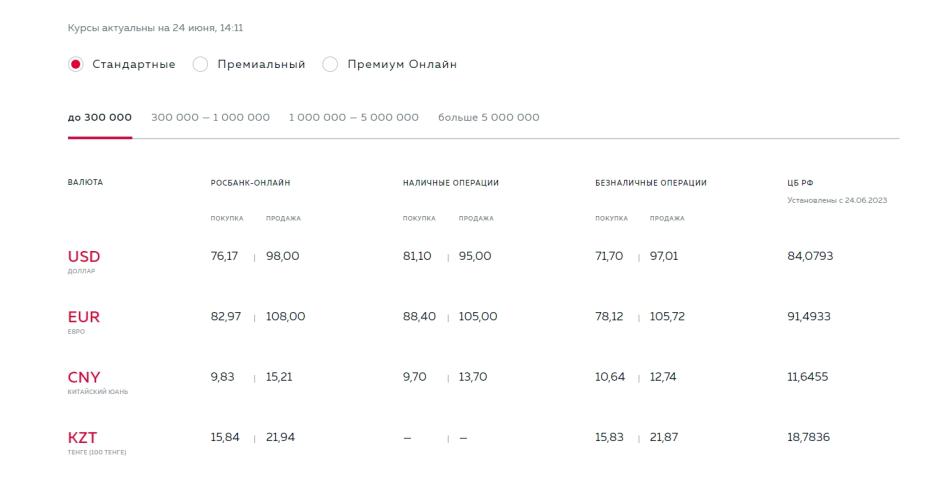930x483 pixels.
Task: Switch to 300 000 – 1 000 000 tab
Action: point(211,117)
